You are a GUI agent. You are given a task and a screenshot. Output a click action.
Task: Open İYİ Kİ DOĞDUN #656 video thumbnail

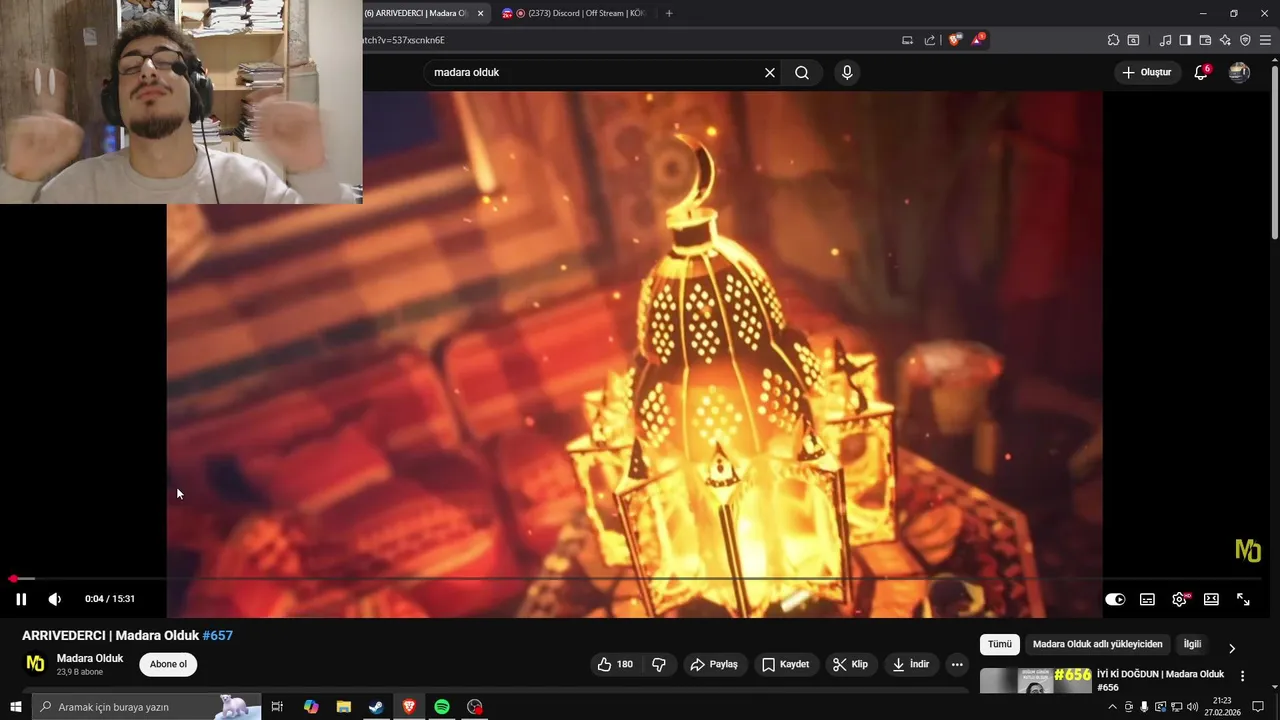click(x=1035, y=680)
